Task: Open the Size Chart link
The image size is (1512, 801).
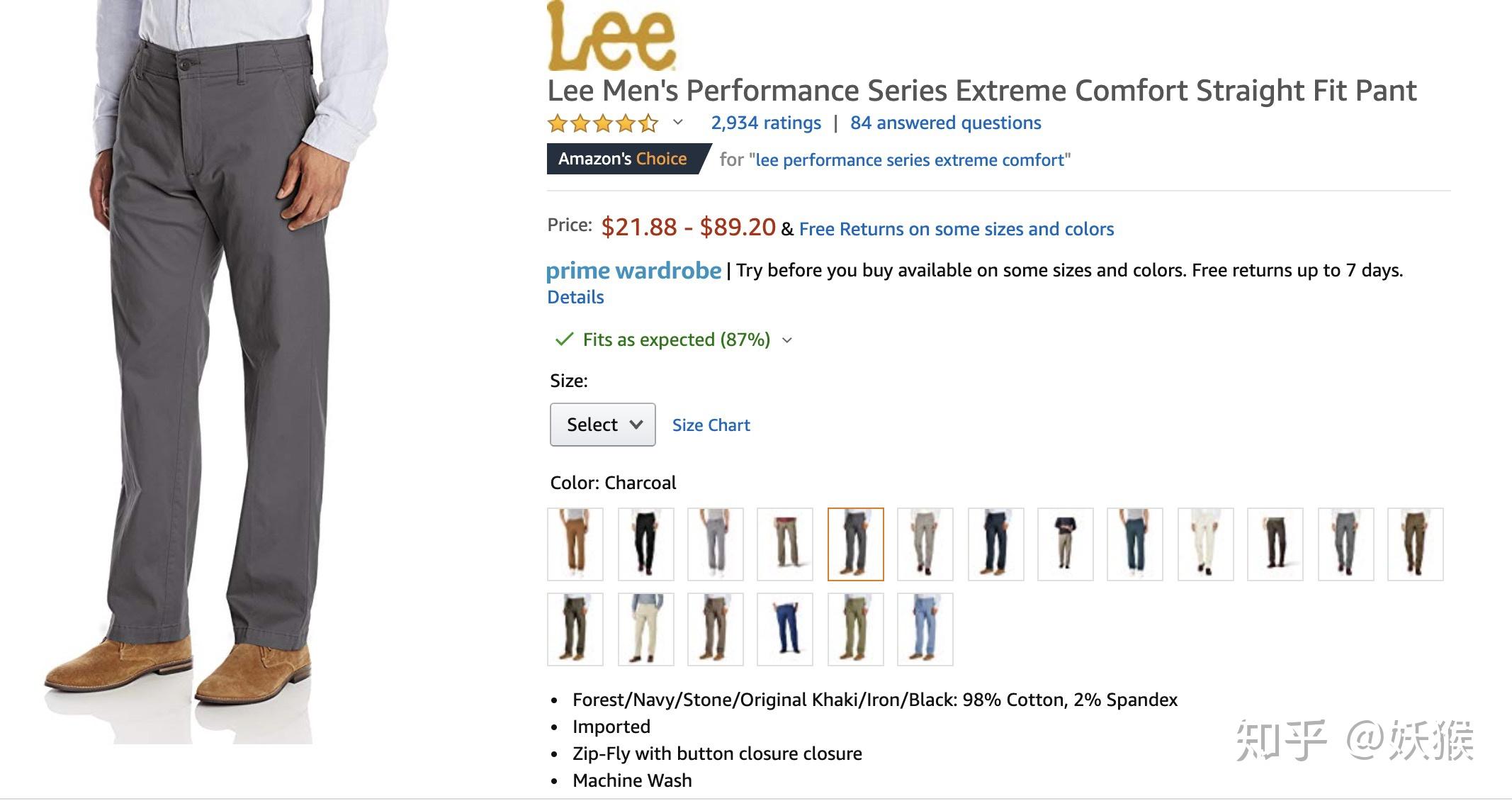Action: coord(711,425)
